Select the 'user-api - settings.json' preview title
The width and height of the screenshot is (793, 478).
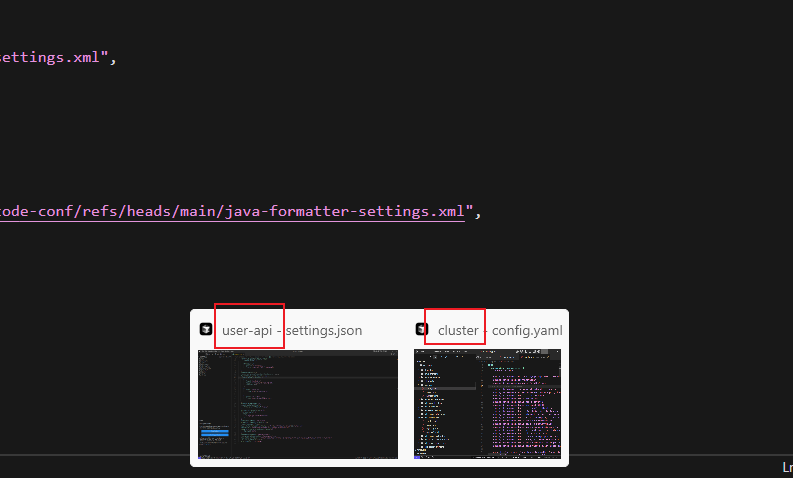[292, 330]
